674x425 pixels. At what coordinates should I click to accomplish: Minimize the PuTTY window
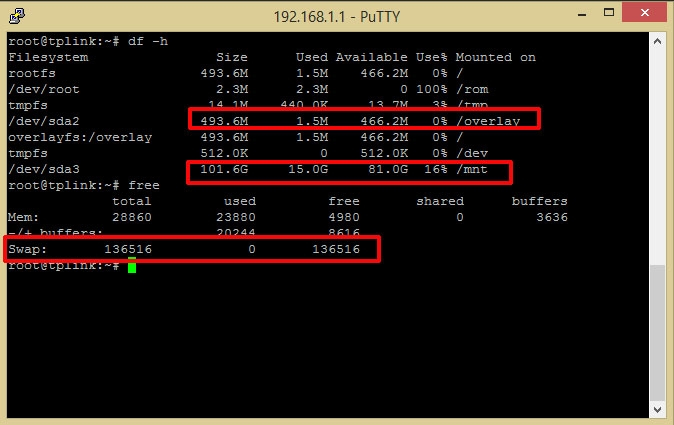(582, 15)
